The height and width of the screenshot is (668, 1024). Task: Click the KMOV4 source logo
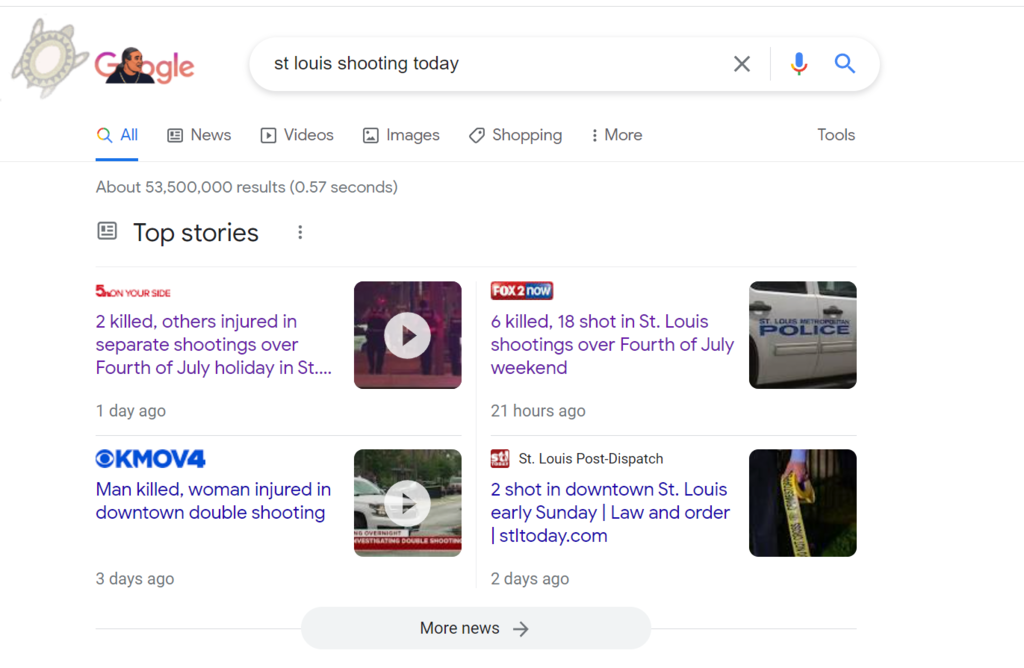pyautogui.click(x=150, y=458)
